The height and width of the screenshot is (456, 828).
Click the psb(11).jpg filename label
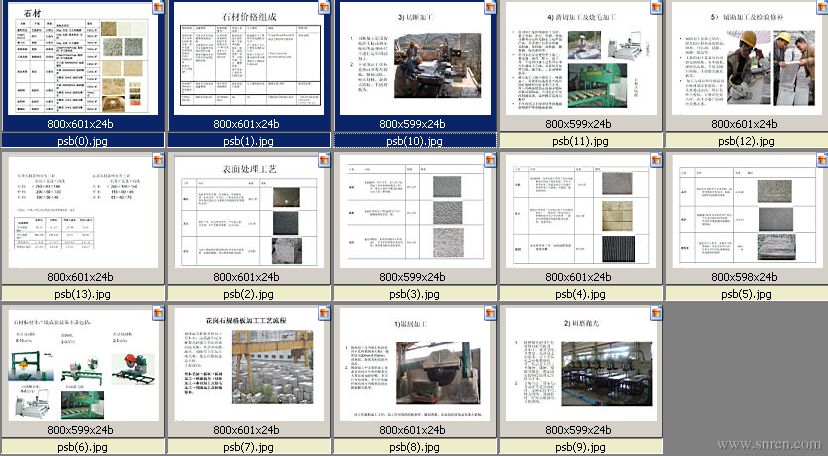(580, 141)
